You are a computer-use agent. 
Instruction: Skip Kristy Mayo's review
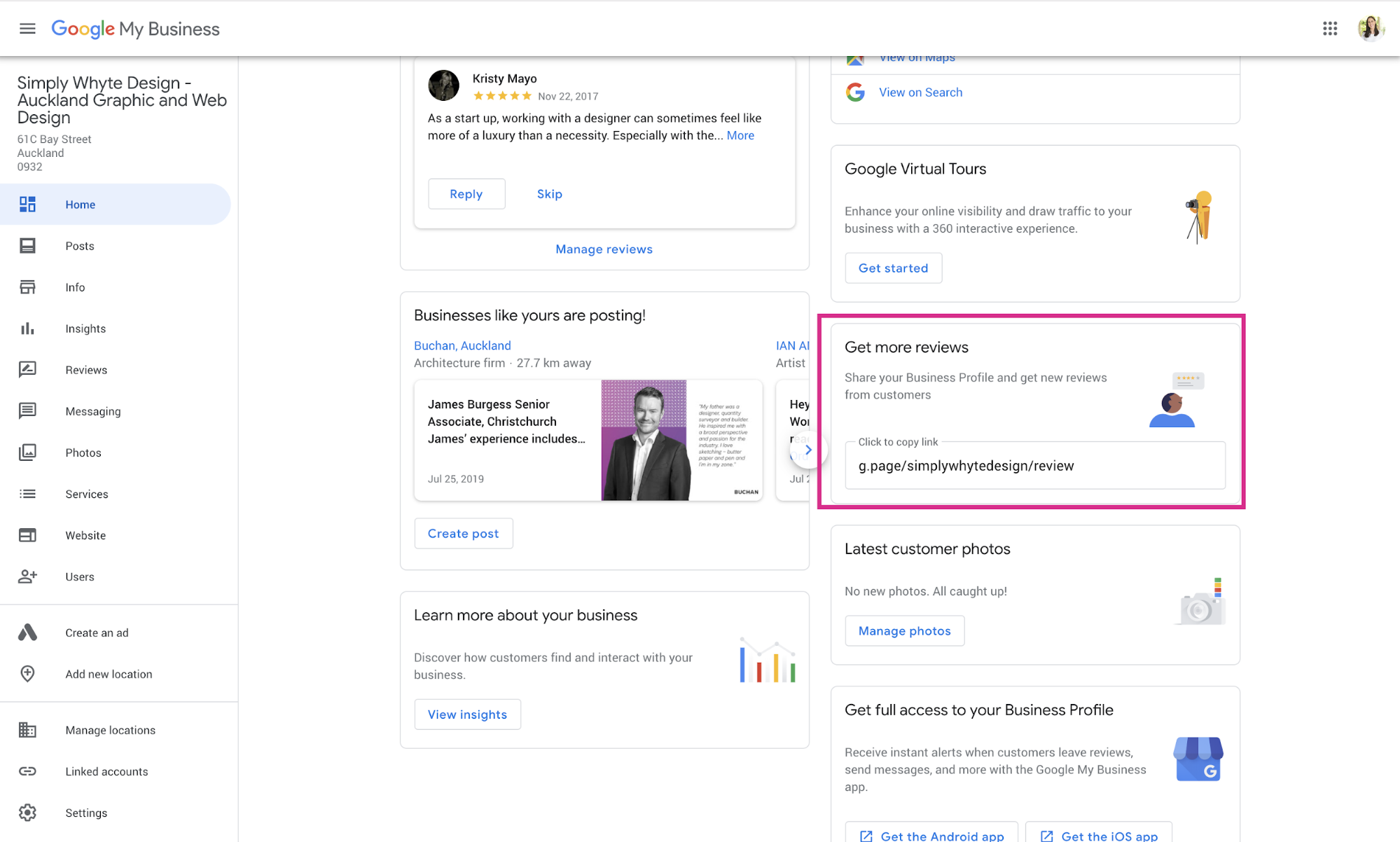[x=550, y=194]
